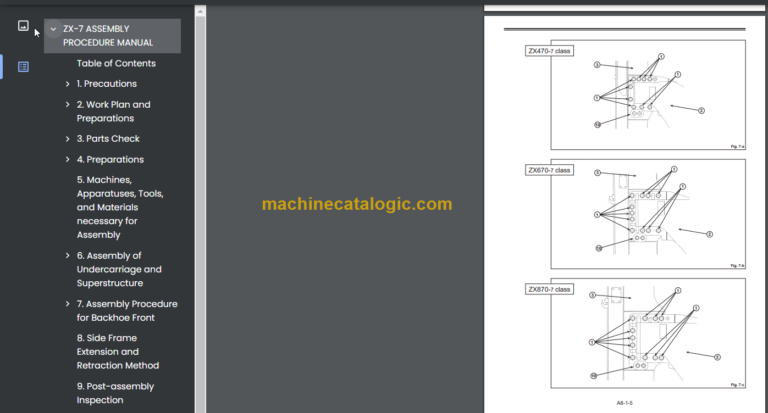
Task: Open 5. Machines, Apparatuses, Tools, and Materials chapter
Action: 120,207
